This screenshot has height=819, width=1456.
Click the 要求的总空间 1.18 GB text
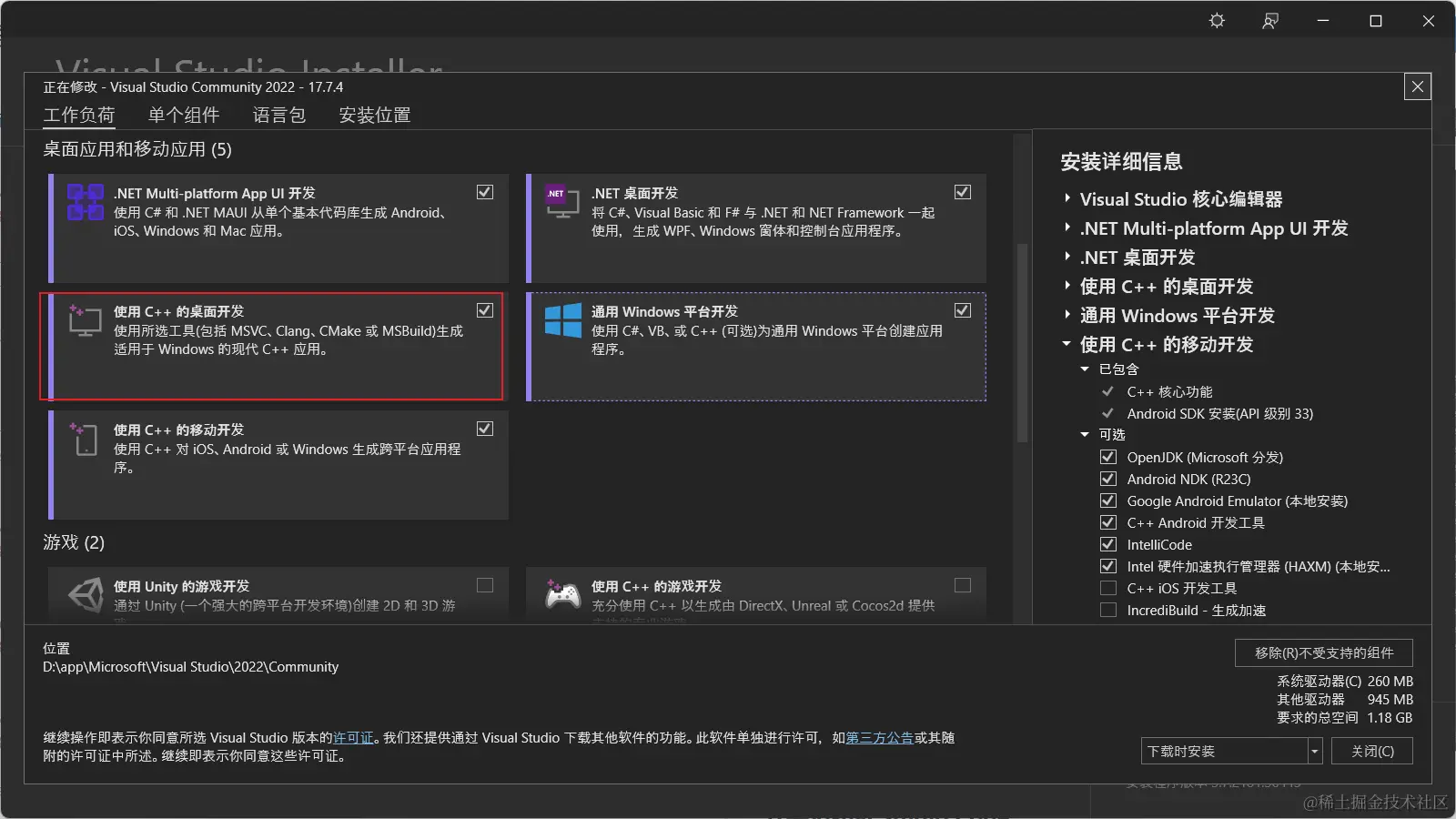coord(1345,717)
